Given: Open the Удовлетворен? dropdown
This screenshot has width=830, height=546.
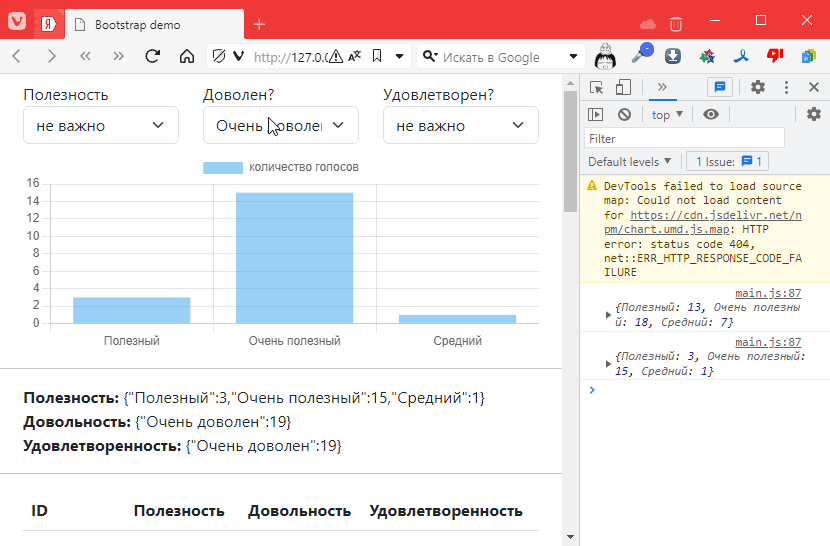Looking at the screenshot, I should 460,125.
